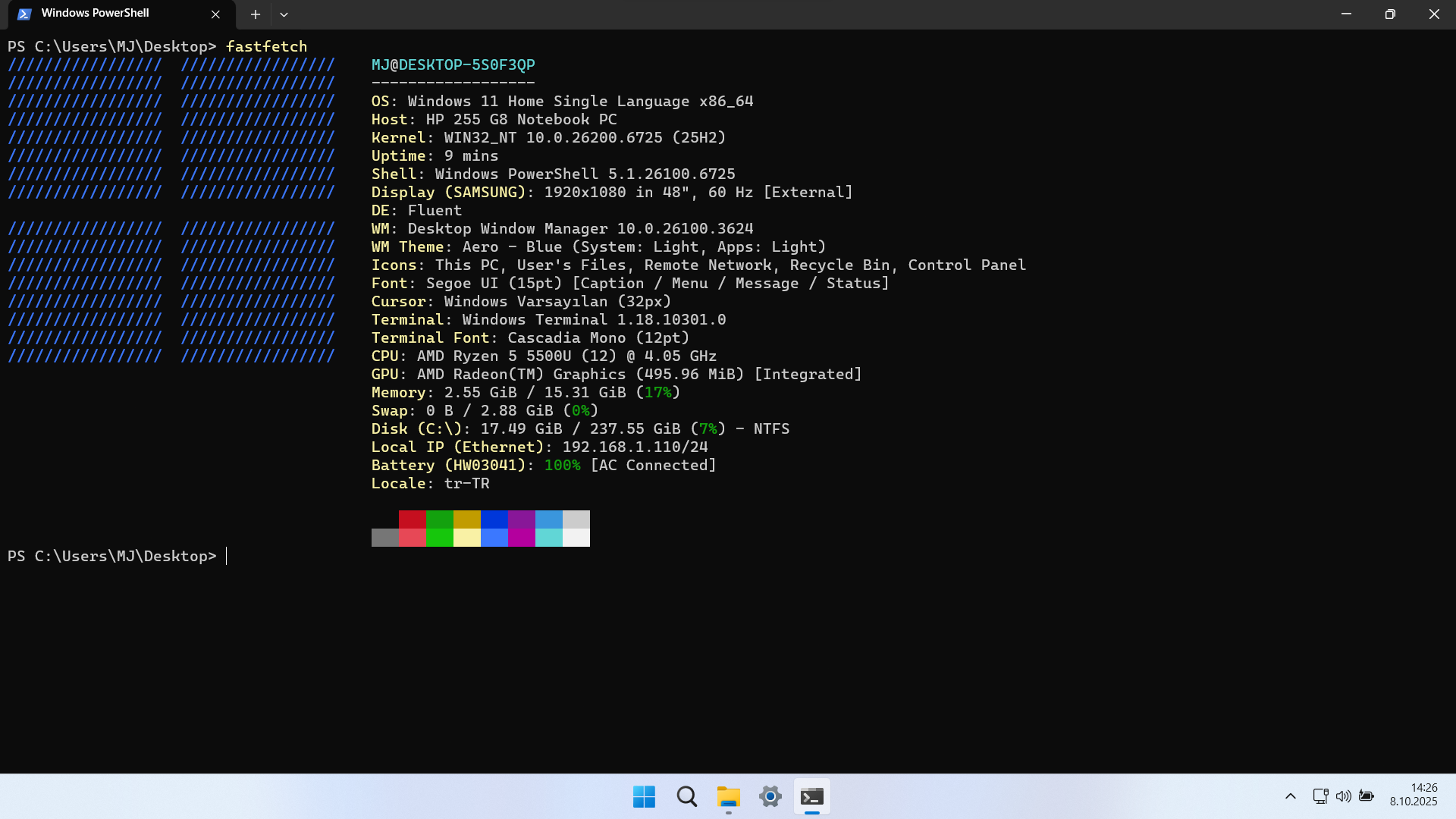Click the magenta color block
This screenshot has width=1456, height=819.
522,538
